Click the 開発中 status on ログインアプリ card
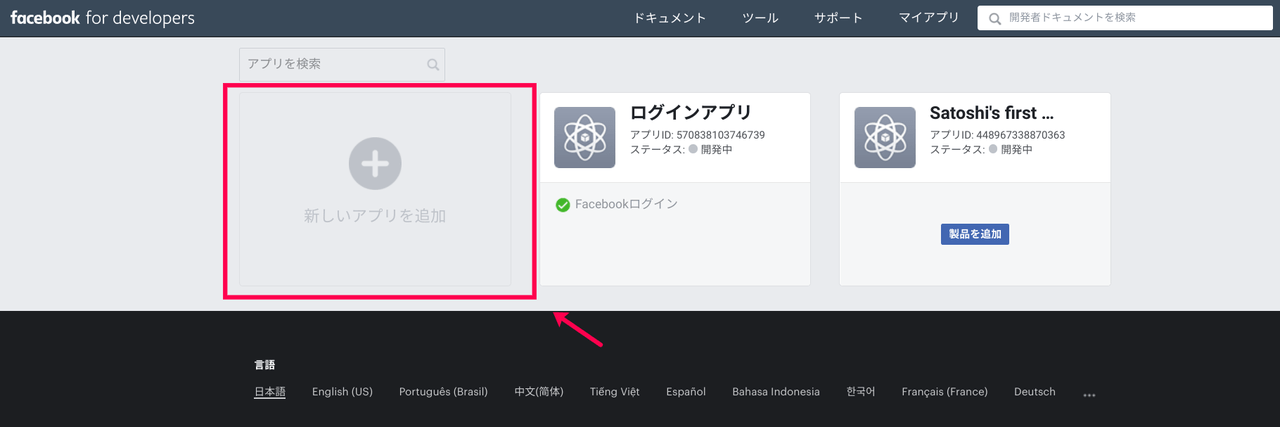The height and width of the screenshot is (427, 1280). click(710, 149)
